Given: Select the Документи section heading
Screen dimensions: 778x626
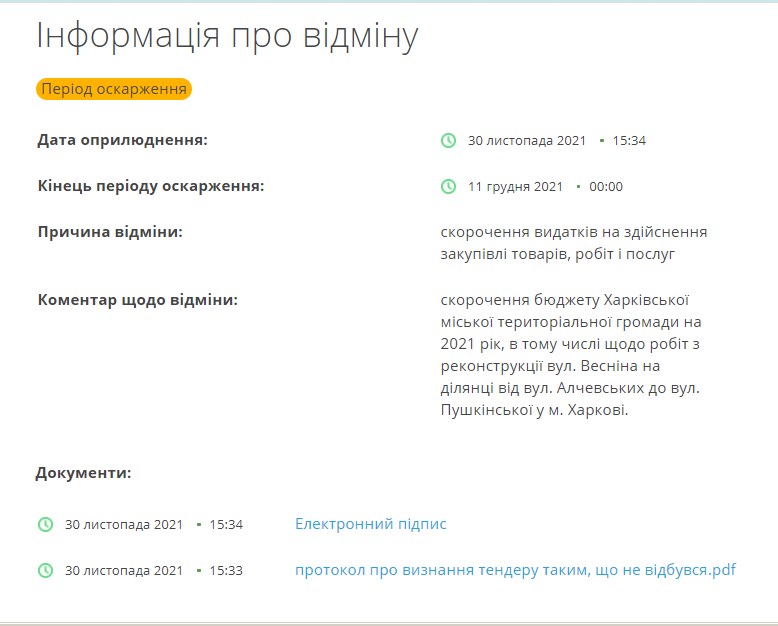Looking at the screenshot, I should pyautogui.click(x=83, y=473).
